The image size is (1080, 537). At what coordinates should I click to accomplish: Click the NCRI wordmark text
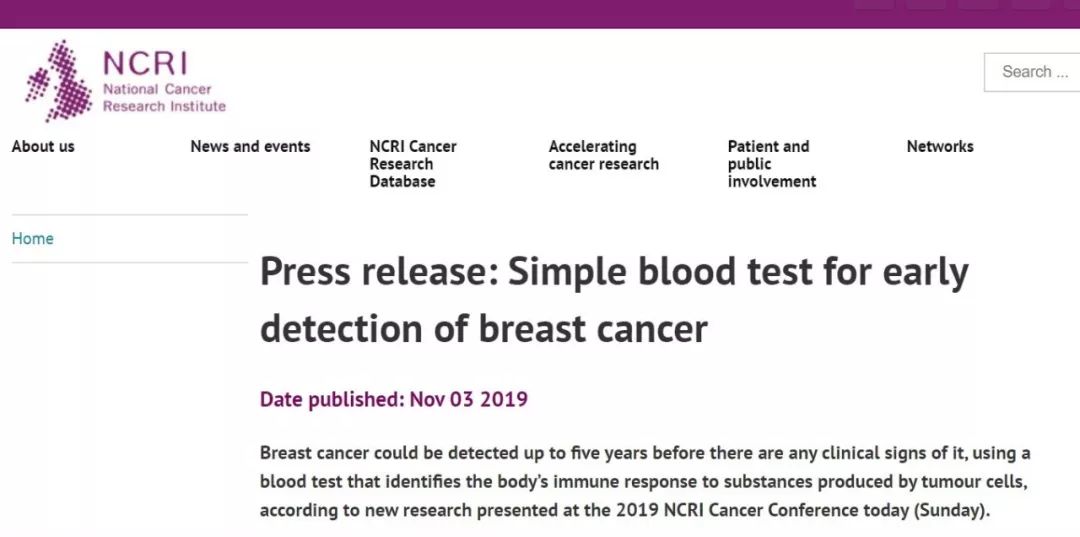pyautogui.click(x=145, y=64)
